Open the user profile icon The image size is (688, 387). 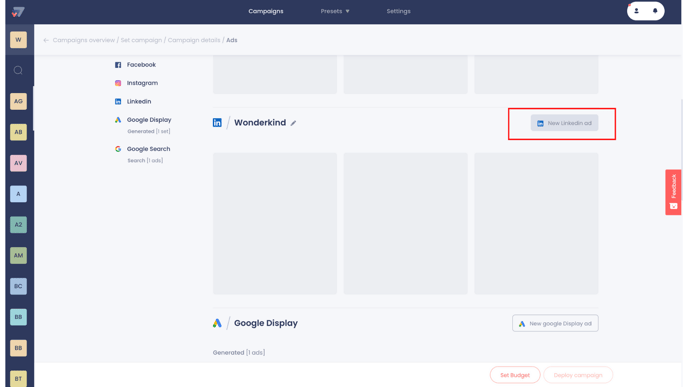[x=636, y=11]
